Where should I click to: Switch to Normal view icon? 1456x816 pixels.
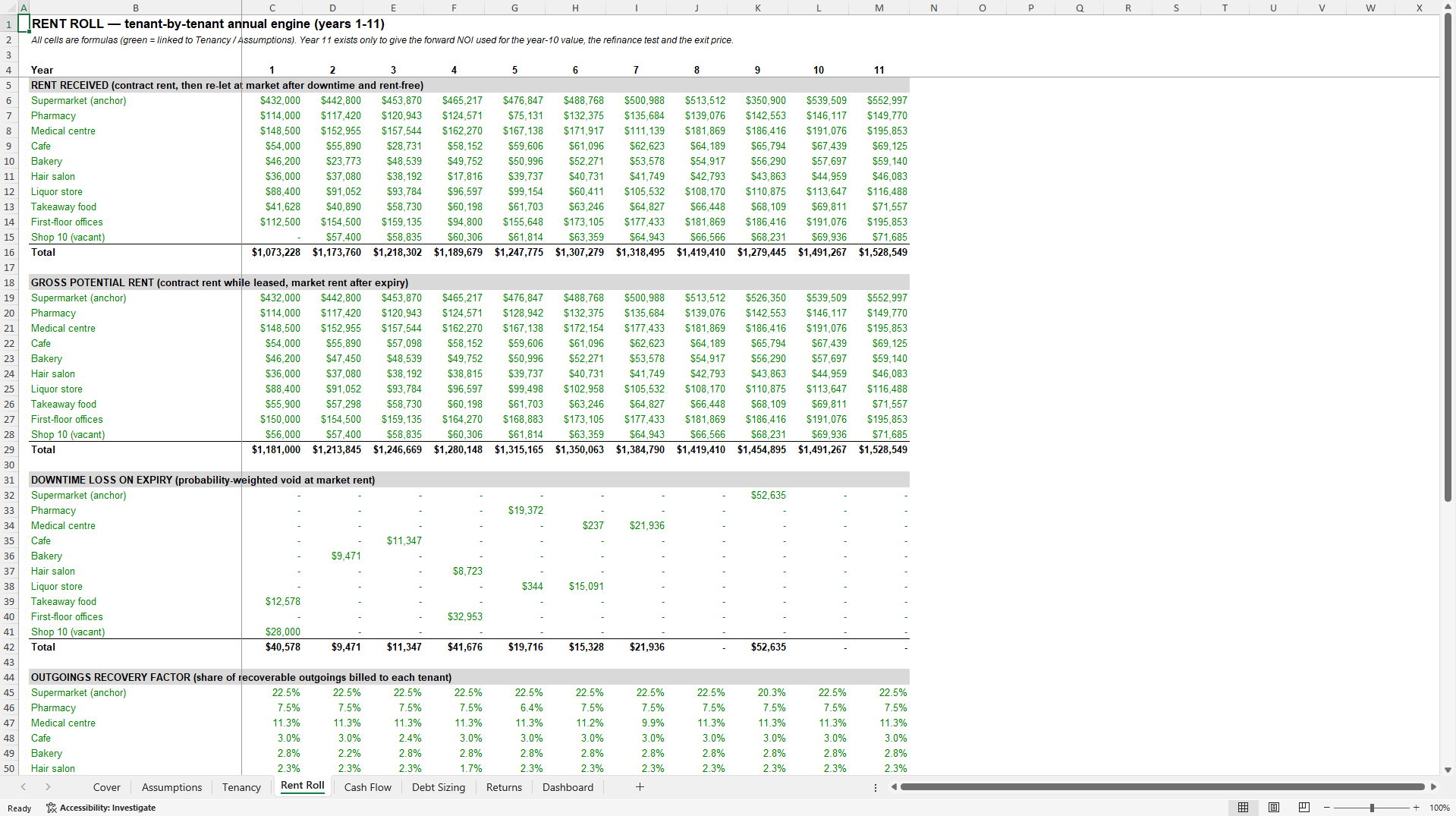click(1243, 808)
